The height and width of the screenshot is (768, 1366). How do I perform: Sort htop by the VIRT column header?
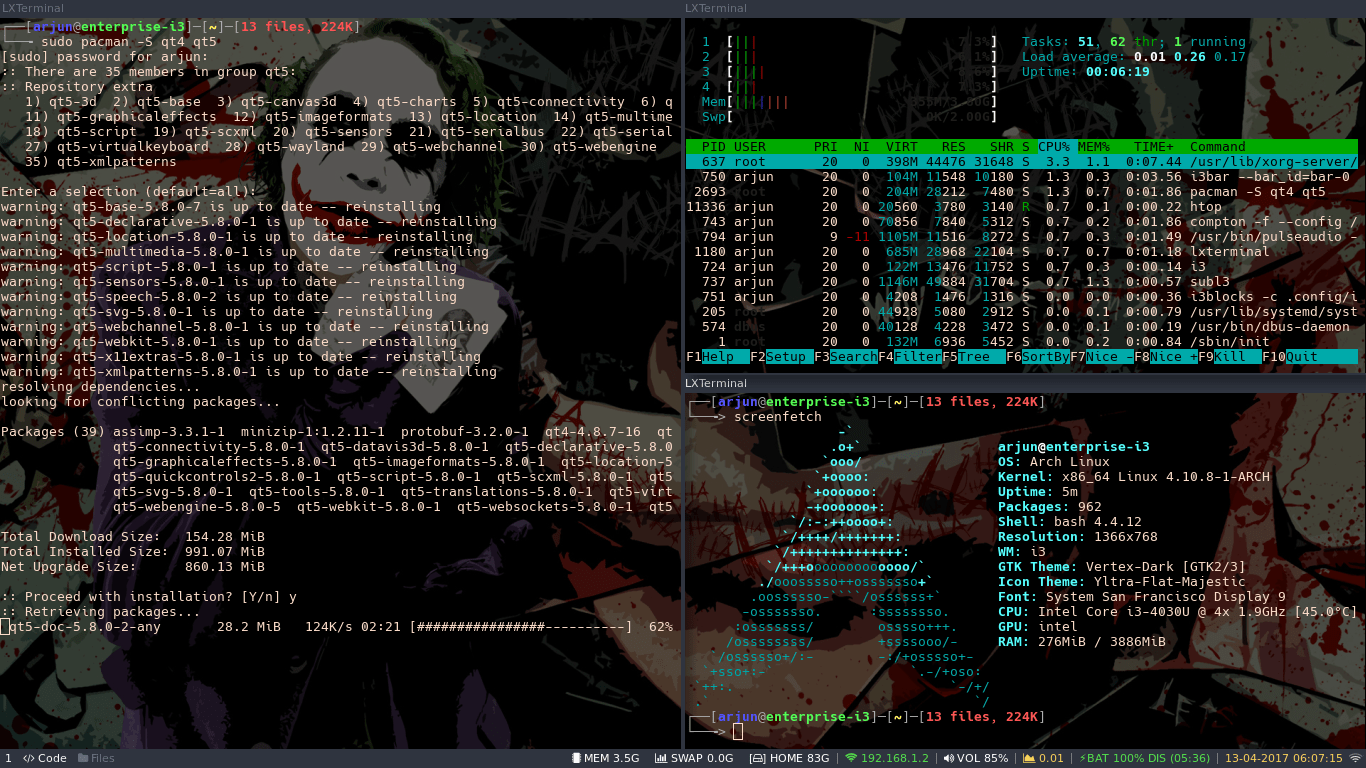click(902, 147)
